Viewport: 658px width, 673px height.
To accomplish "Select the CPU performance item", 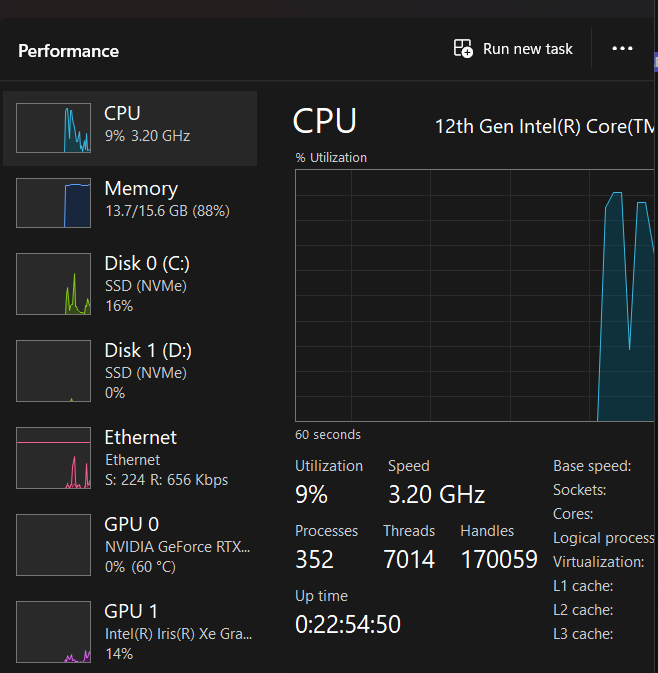I will tap(130, 124).
